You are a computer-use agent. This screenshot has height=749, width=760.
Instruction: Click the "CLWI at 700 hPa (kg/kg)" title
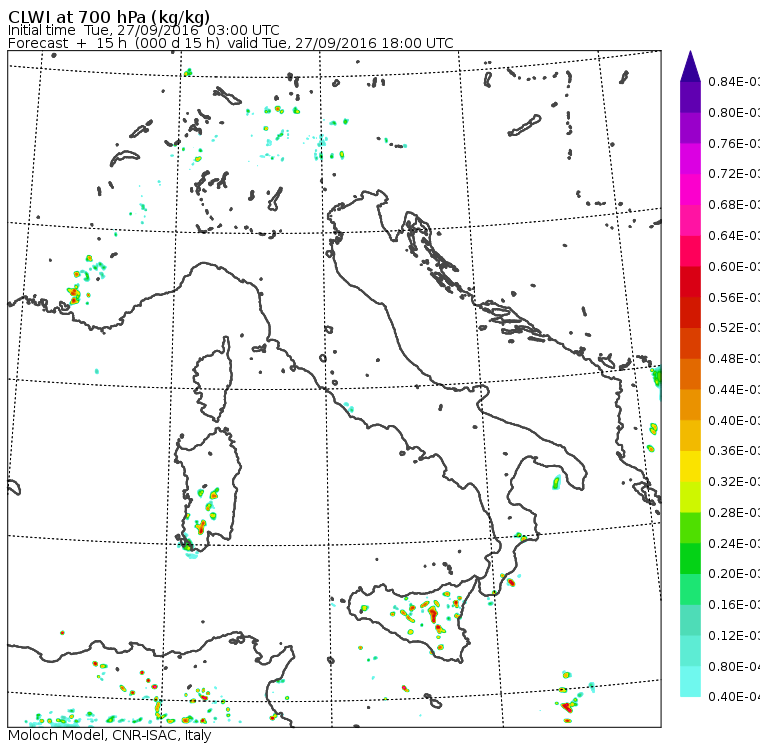109,17
